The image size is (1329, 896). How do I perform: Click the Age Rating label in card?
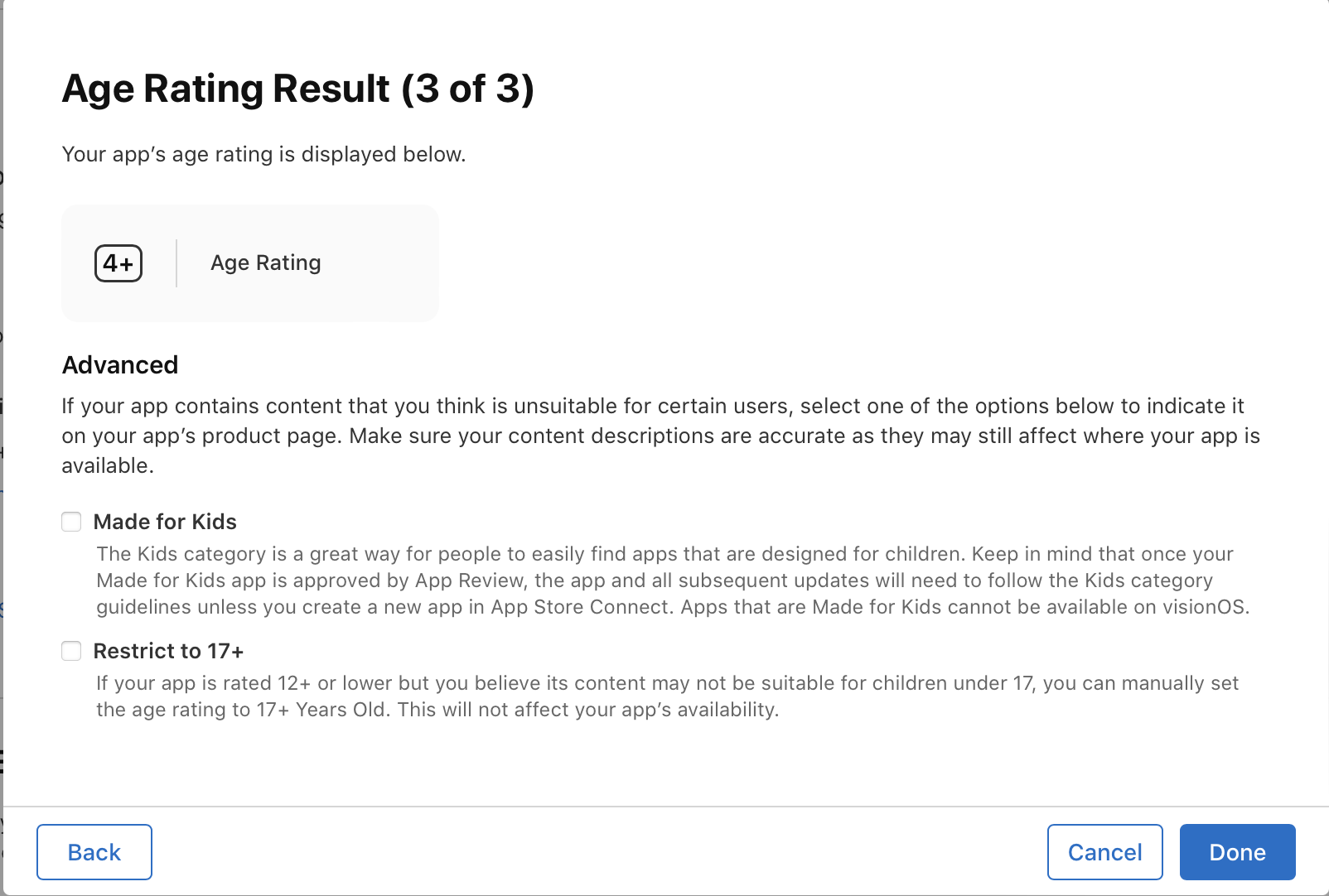coord(265,263)
